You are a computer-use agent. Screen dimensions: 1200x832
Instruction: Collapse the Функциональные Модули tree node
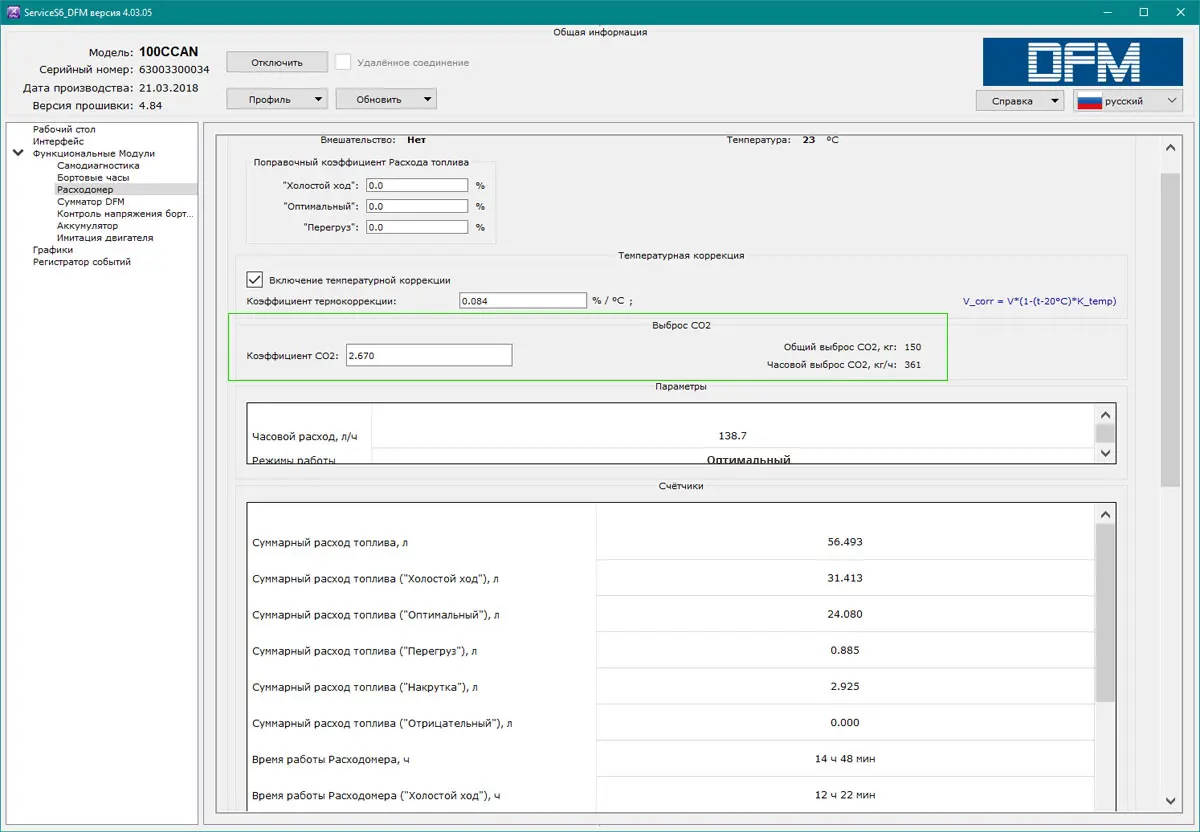[x=18, y=154]
